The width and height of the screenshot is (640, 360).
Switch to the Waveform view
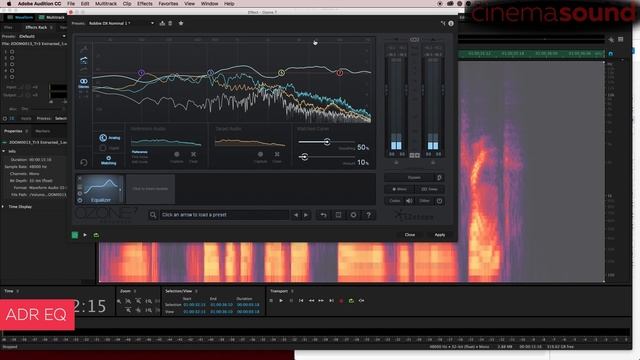pyautogui.click(x=20, y=18)
